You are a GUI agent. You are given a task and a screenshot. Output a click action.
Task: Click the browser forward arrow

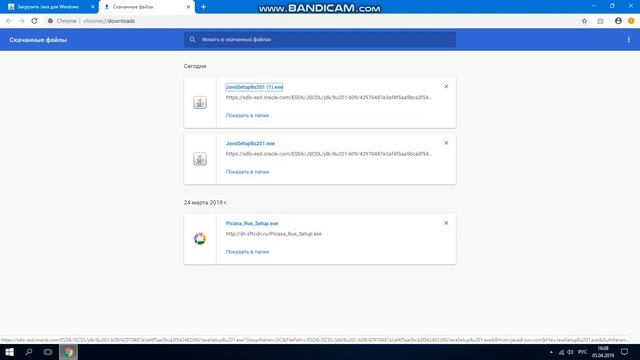22,21
